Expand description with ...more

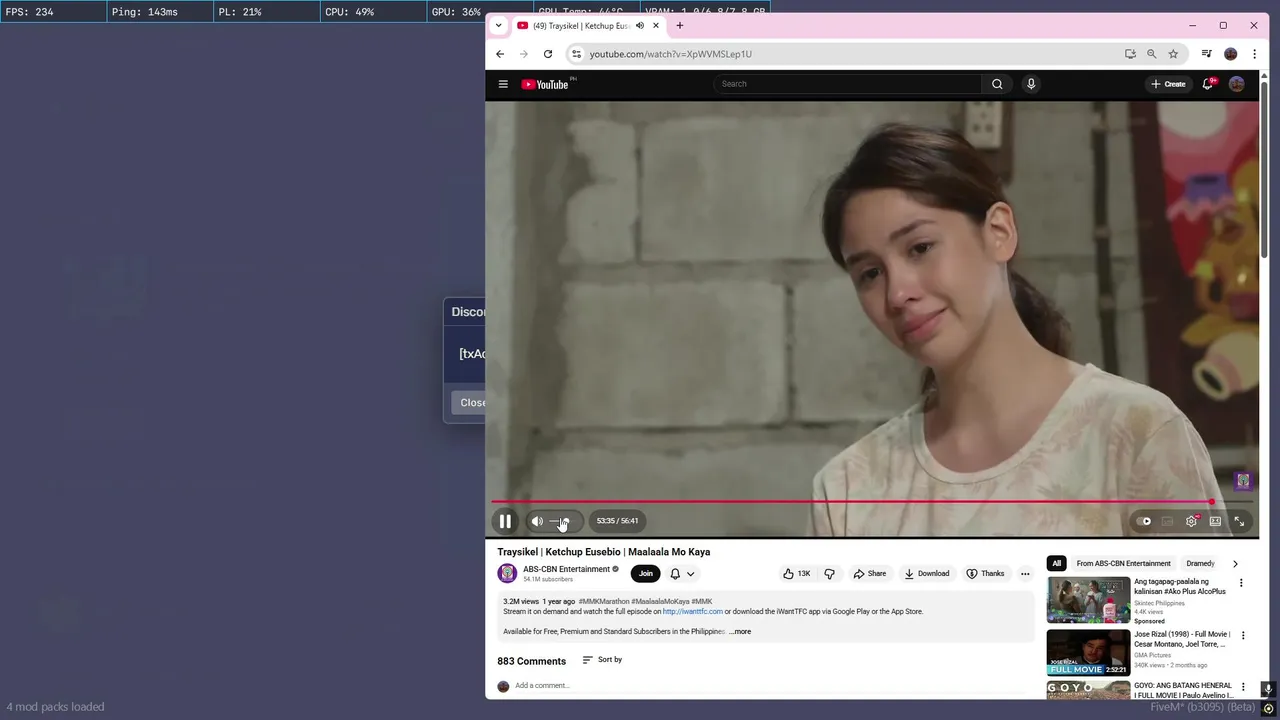(740, 632)
